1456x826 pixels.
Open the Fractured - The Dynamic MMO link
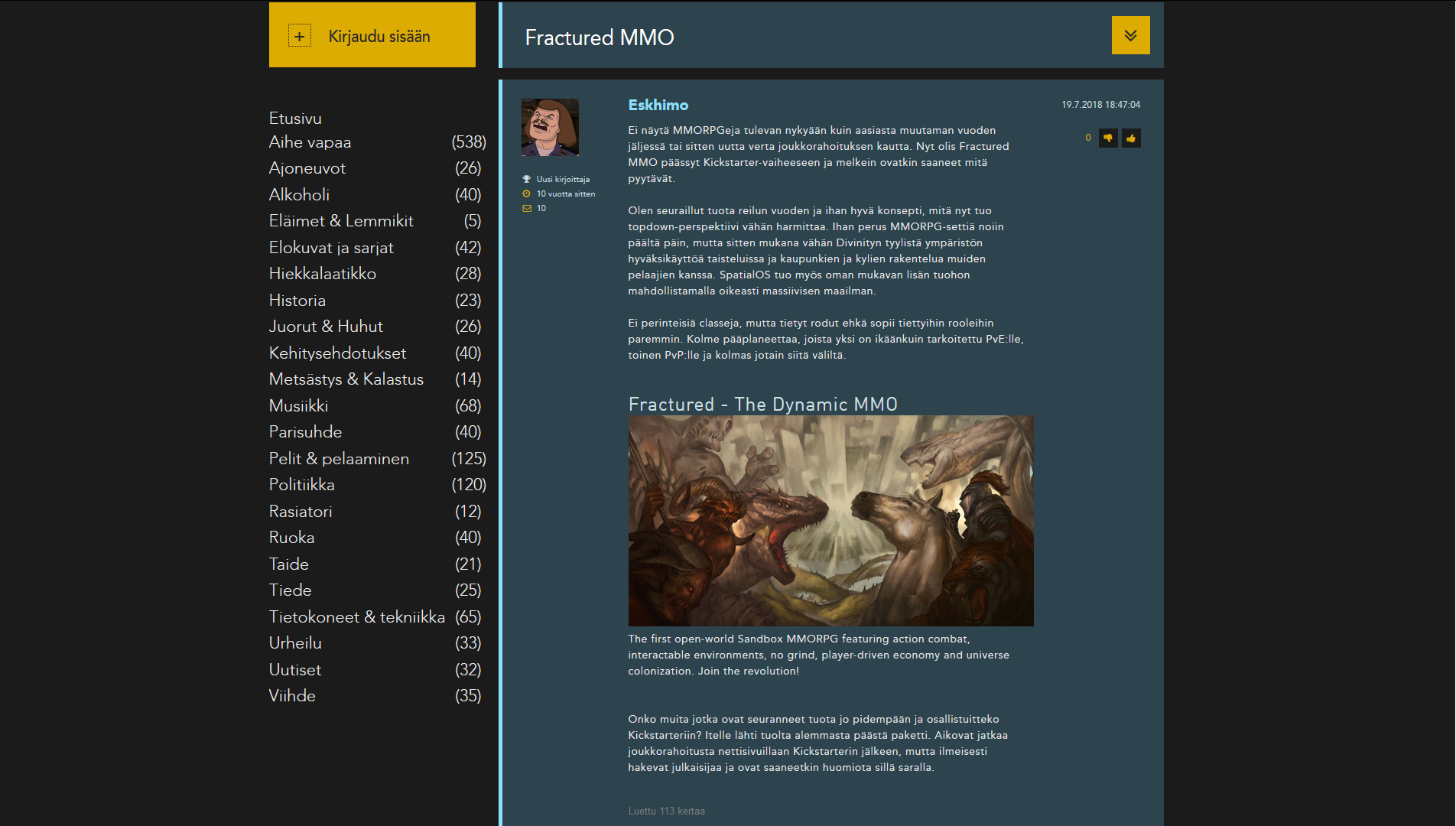pyautogui.click(x=762, y=404)
